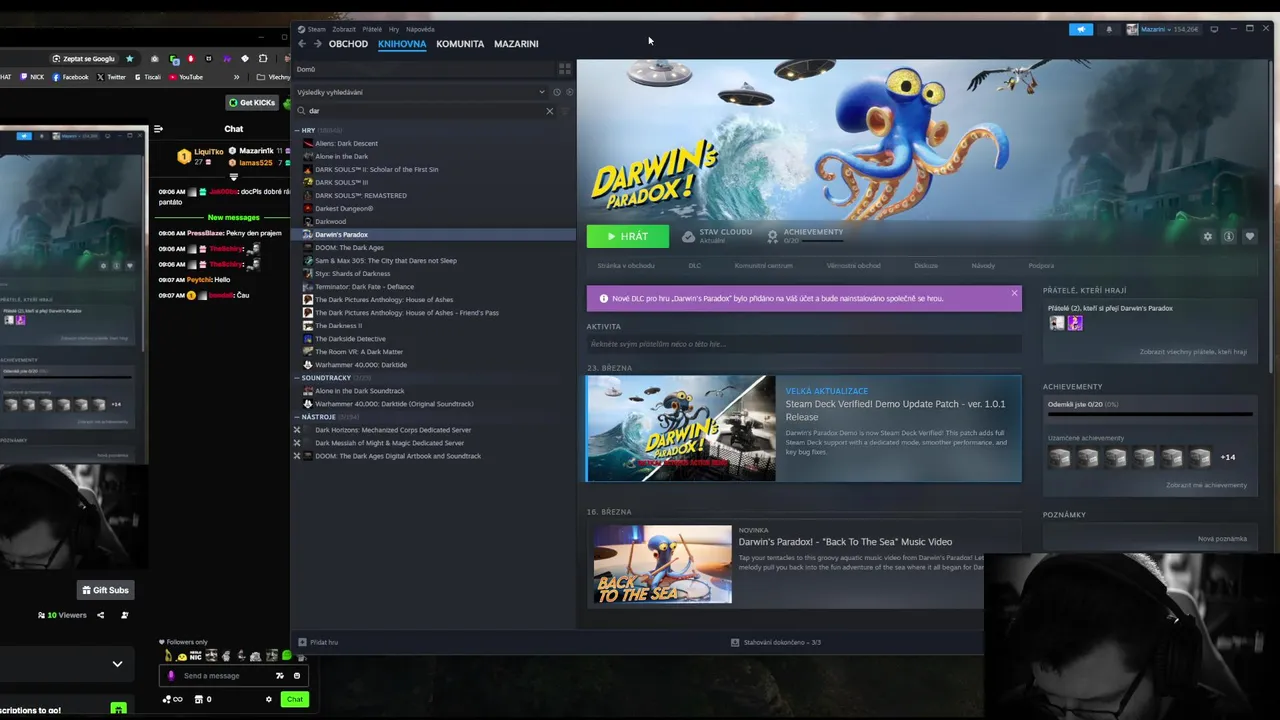Open Back To The Sea video thumbnail
Screen dimensions: 1280x720
pos(662,565)
